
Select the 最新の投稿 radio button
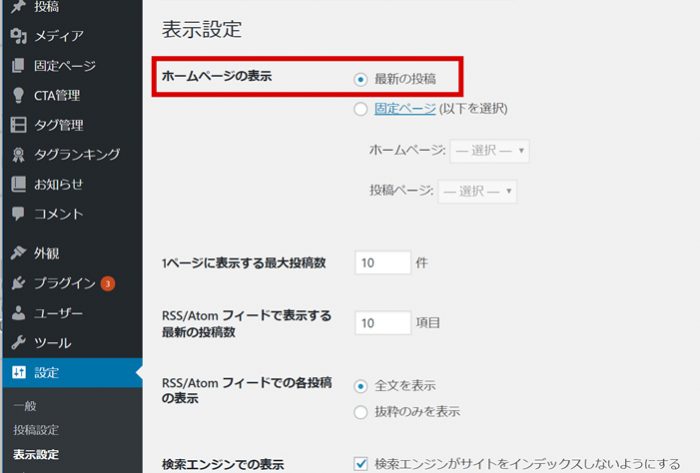[x=361, y=79]
